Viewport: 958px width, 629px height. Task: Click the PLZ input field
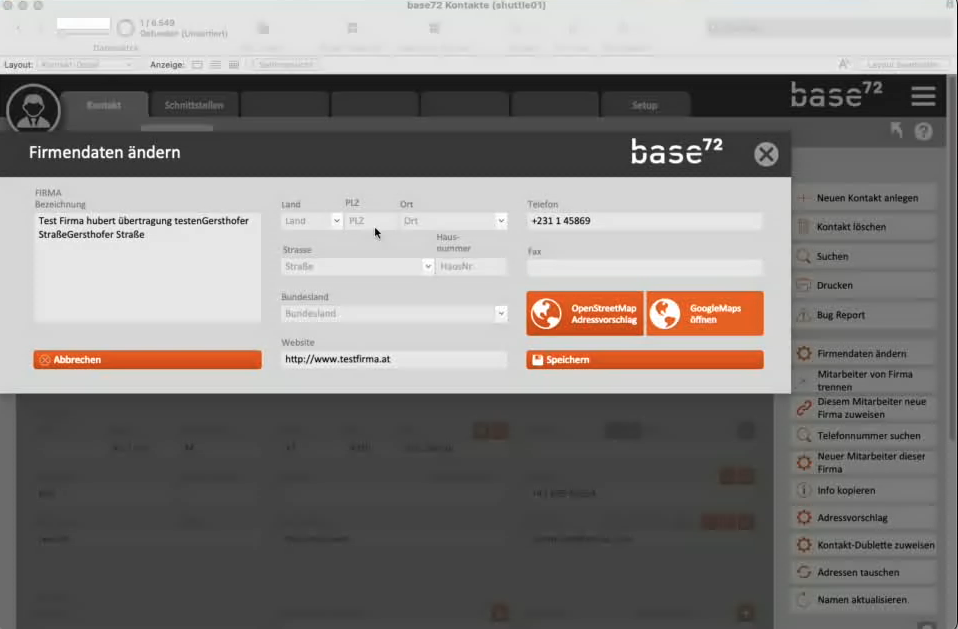point(371,221)
